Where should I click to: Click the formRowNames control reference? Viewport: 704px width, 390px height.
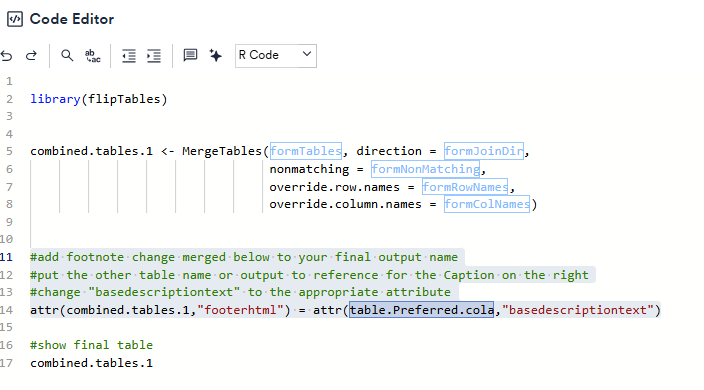tap(465, 187)
